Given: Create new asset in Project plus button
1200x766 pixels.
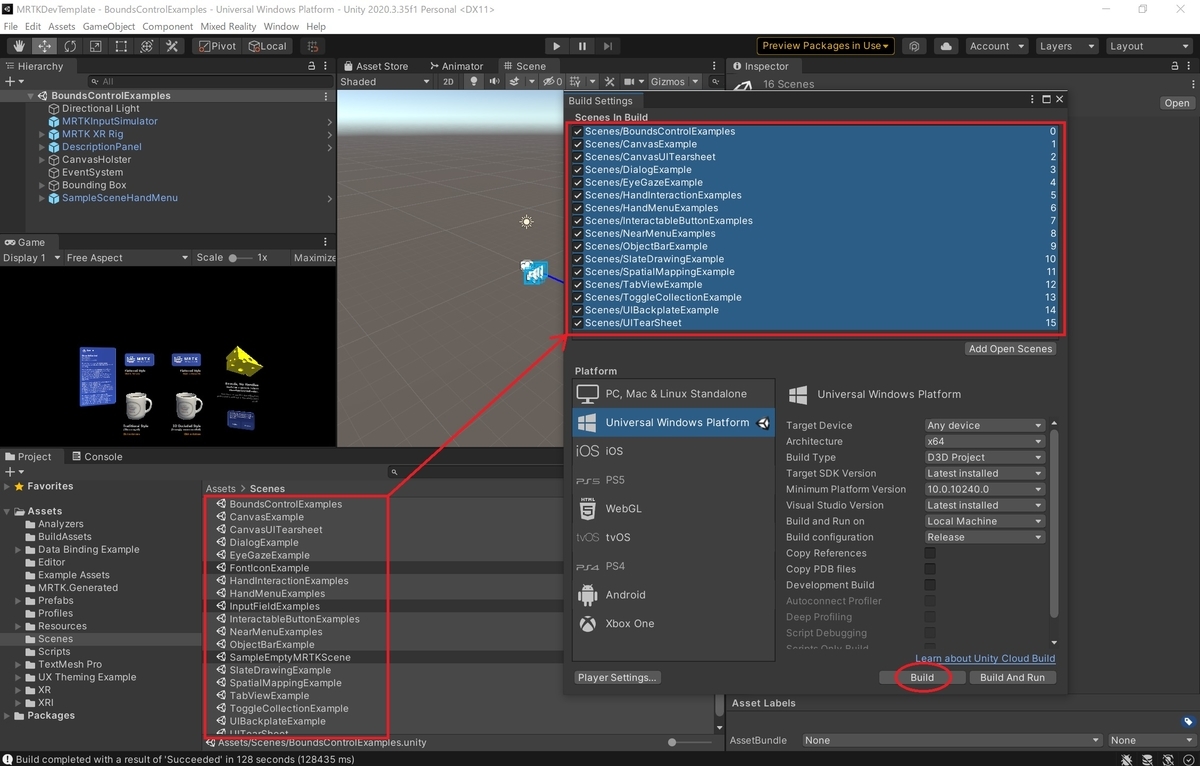Looking at the screenshot, I should [x=10, y=471].
